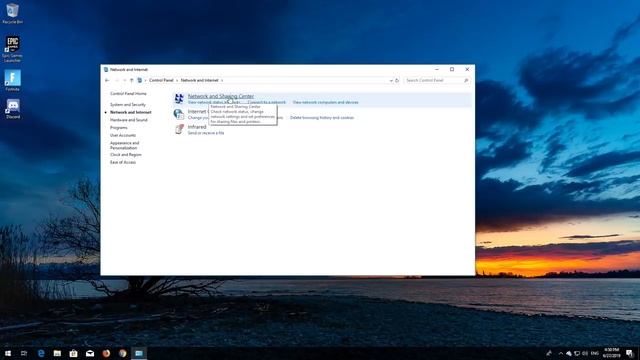Go back with the address bar Back arrow
Image resolution: width=640 pixels, height=360 pixels.
pyautogui.click(x=107, y=80)
